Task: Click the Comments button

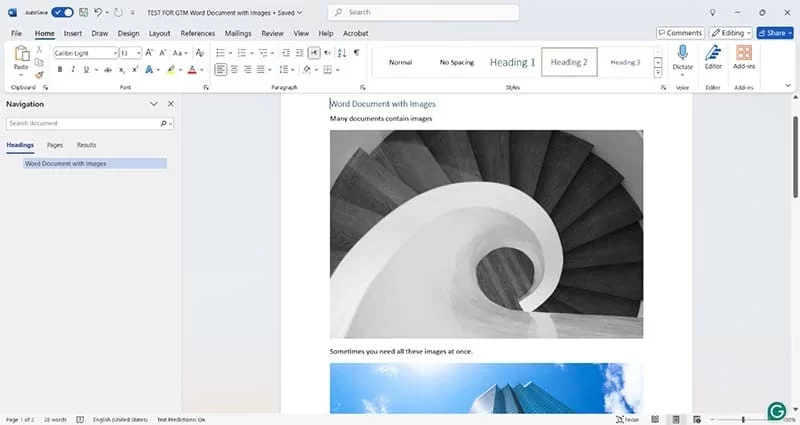Action: 680,33
